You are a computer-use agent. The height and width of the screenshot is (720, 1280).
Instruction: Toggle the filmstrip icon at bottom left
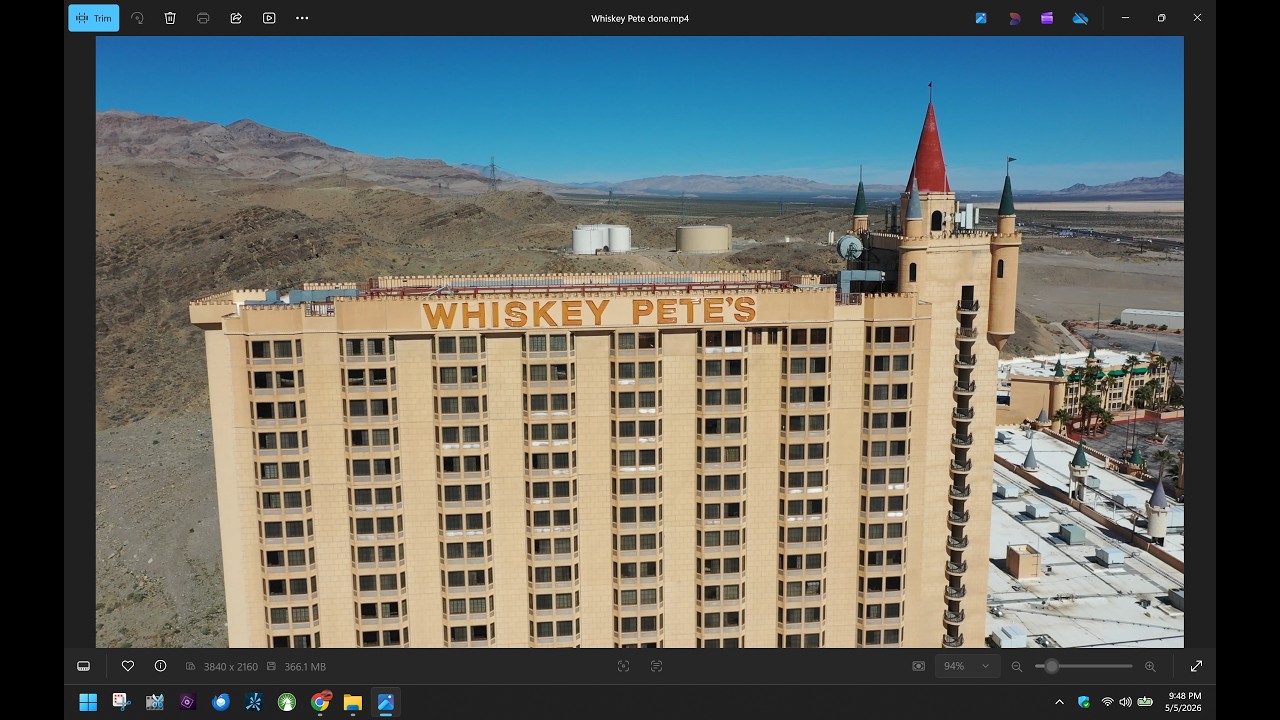pos(84,666)
